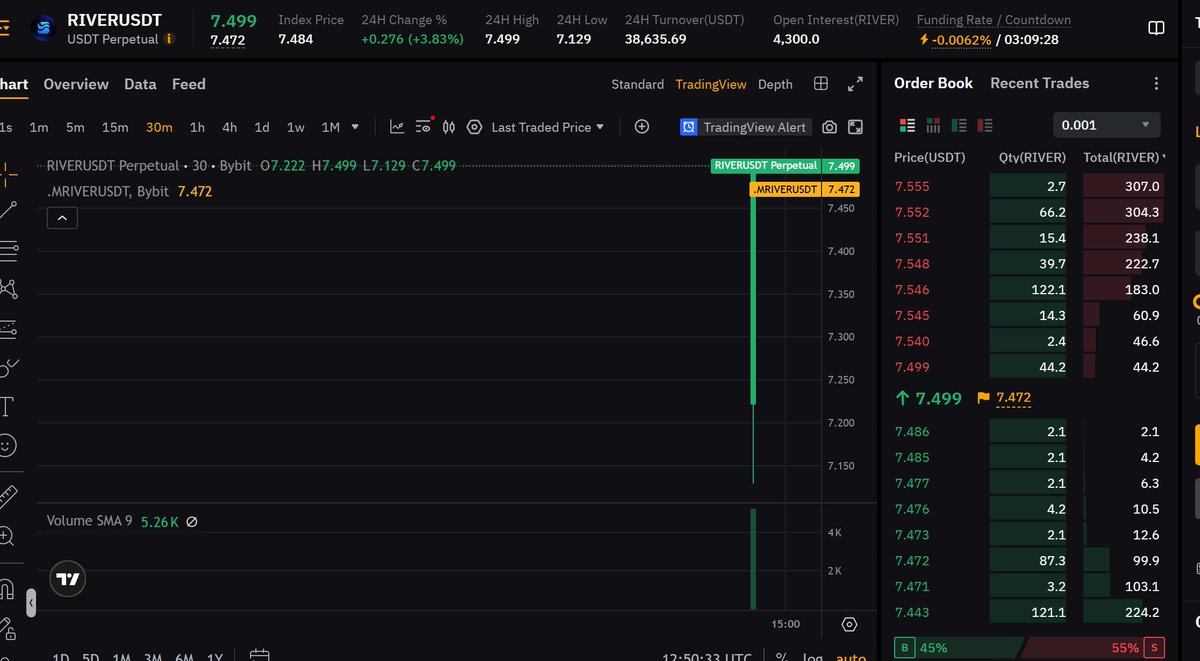Open the Recent Trades tab
1200x661 pixels.
pos(1040,83)
